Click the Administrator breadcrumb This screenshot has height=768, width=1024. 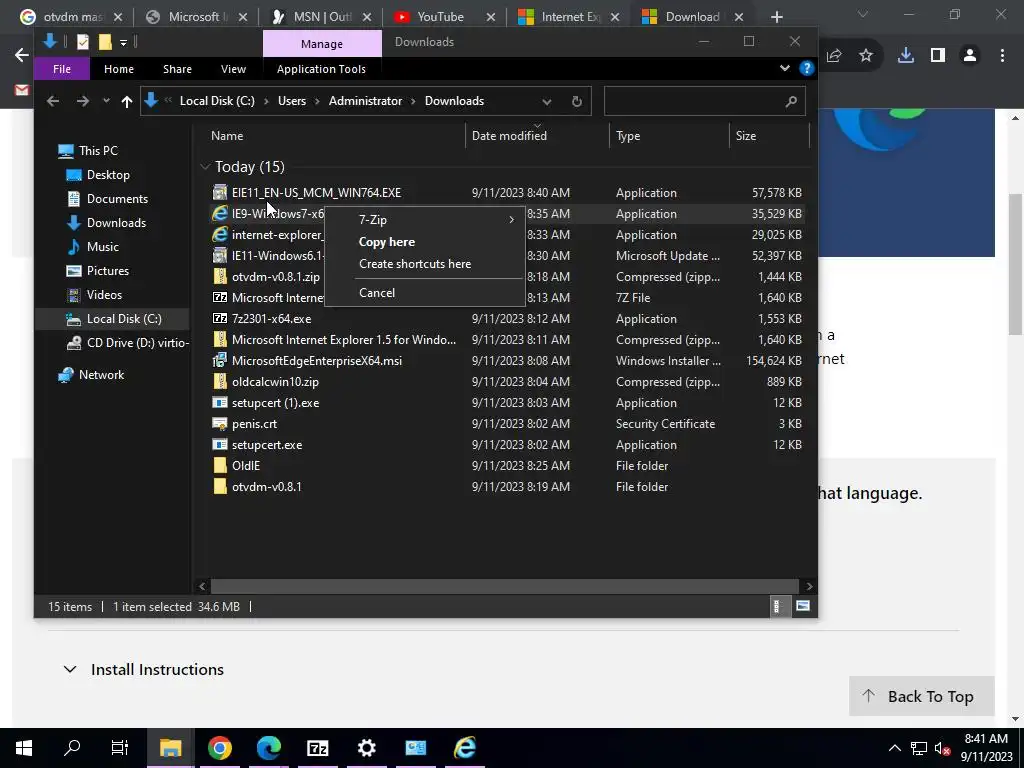coord(365,101)
